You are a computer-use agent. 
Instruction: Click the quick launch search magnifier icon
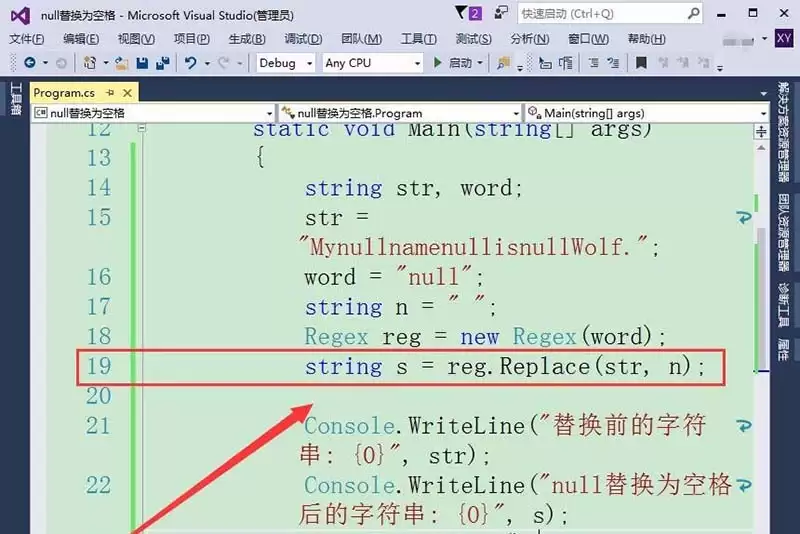[x=693, y=13]
